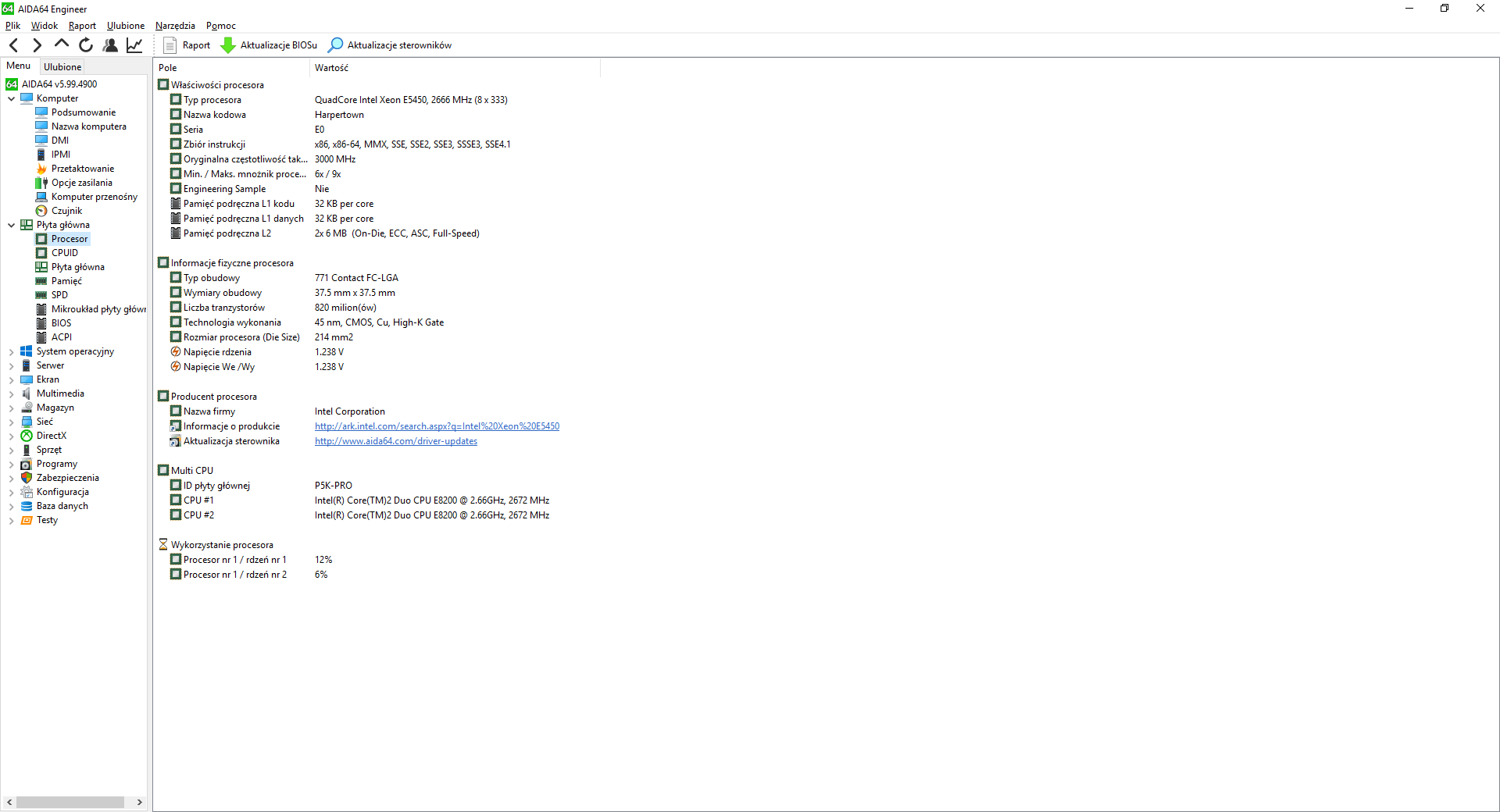This screenshot has width=1500, height=812.
Task: Open the aida64.com driver-updates link
Action: click(396, 441)
